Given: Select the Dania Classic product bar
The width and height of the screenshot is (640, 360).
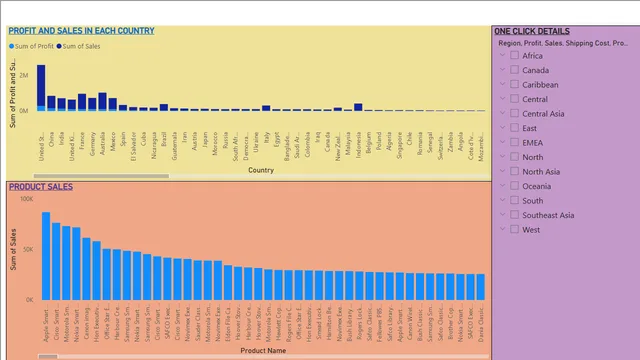Looking at the screenshot, I should pyautogui.click(x=480, y=287).
